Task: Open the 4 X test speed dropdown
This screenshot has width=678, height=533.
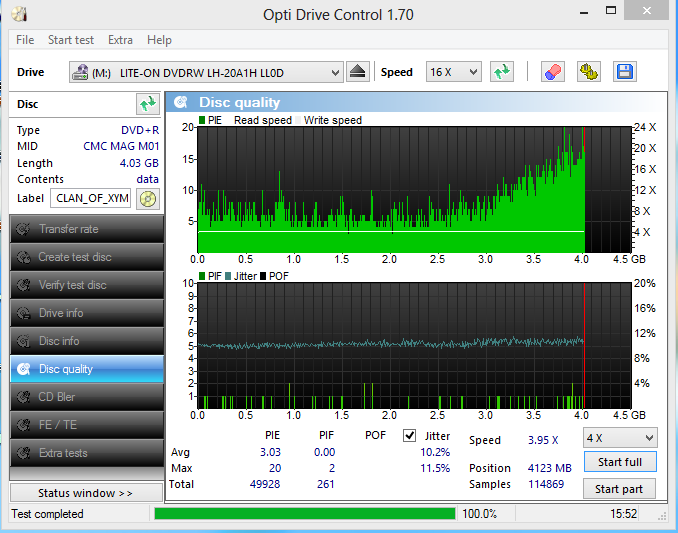Action: click(x=620, y=438)
